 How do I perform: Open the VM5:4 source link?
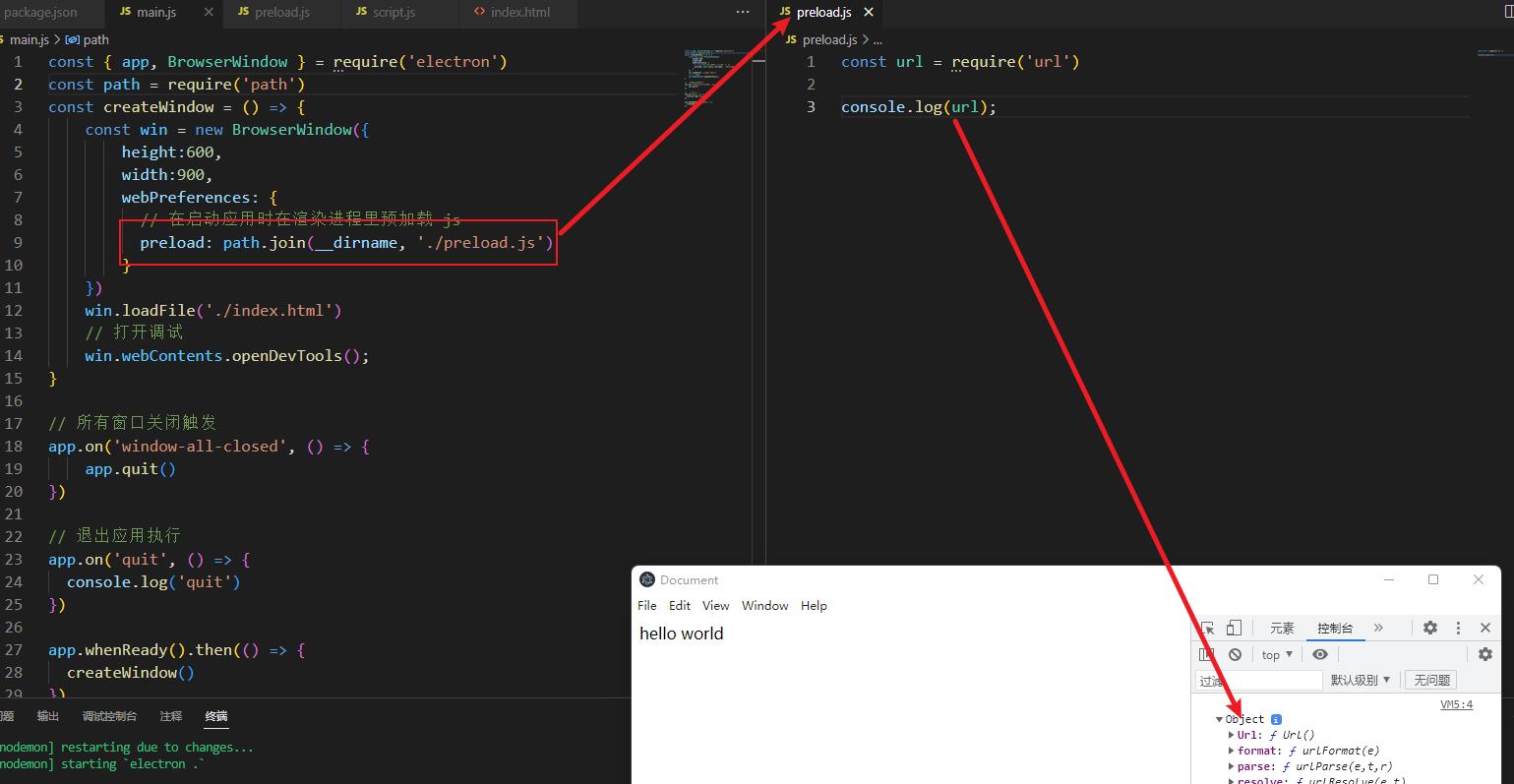point(1456,704)
